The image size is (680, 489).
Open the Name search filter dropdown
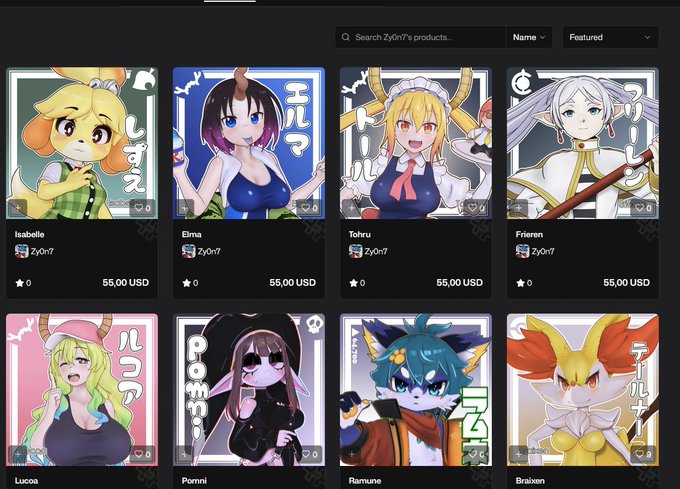tap(529, 37)
